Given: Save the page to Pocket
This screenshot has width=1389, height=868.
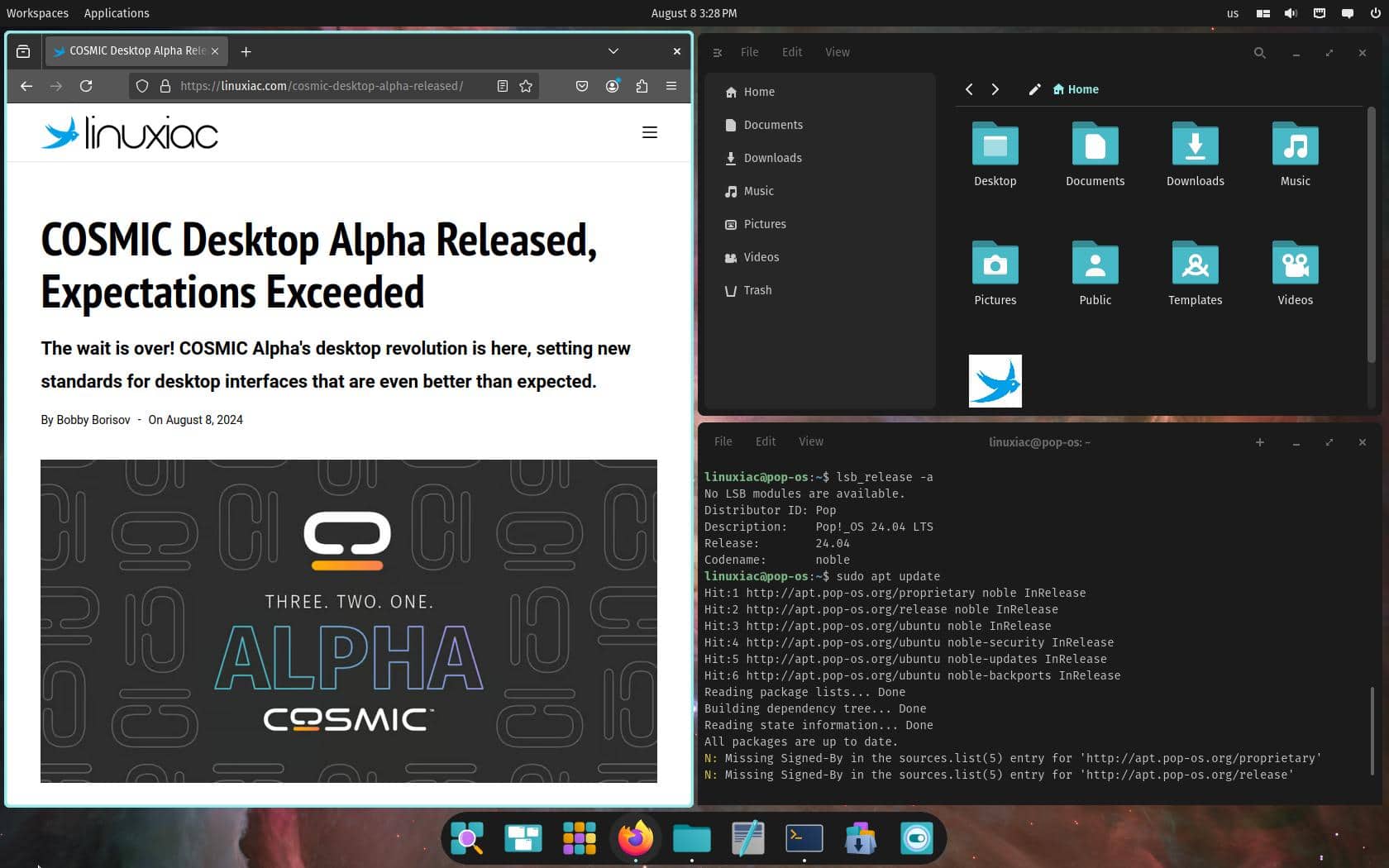Looking at the screenshot, I should (x=581, y=85).
